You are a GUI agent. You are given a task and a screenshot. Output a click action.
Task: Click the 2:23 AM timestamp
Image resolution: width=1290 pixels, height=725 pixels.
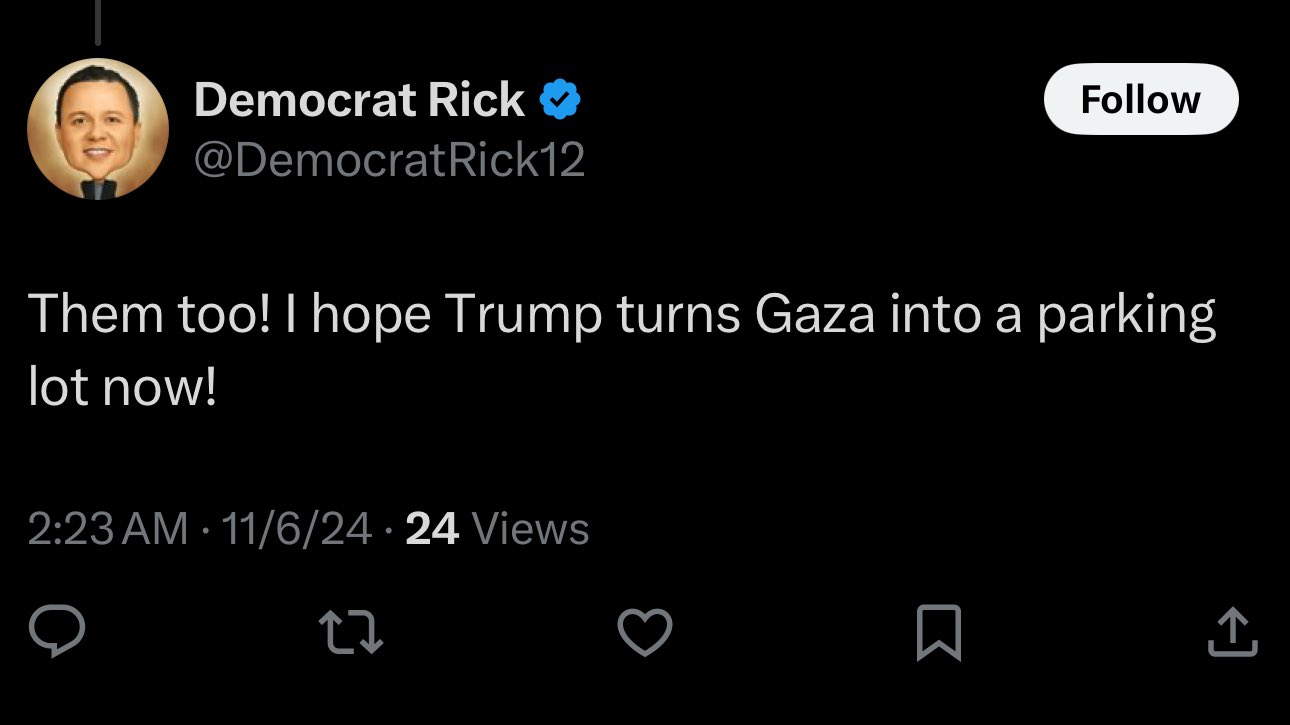[108, 528]
